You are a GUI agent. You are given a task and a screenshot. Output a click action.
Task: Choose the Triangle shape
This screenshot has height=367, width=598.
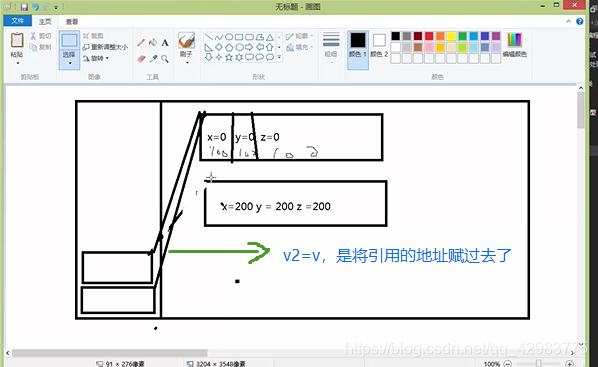270,37
